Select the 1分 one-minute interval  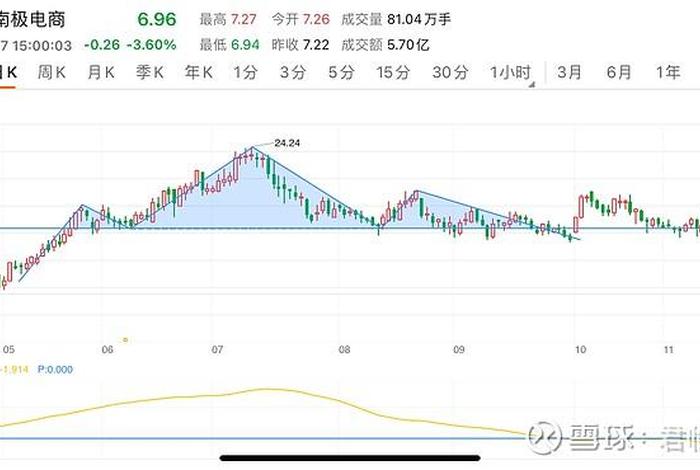pyautogui.click(x=245, y=72)
